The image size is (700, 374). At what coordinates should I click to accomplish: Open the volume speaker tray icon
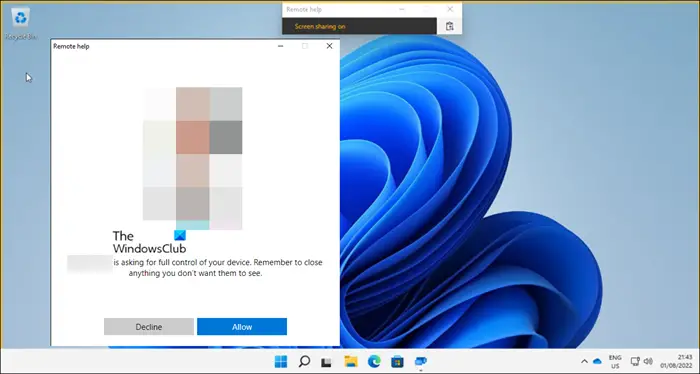[x=648, y=362]
